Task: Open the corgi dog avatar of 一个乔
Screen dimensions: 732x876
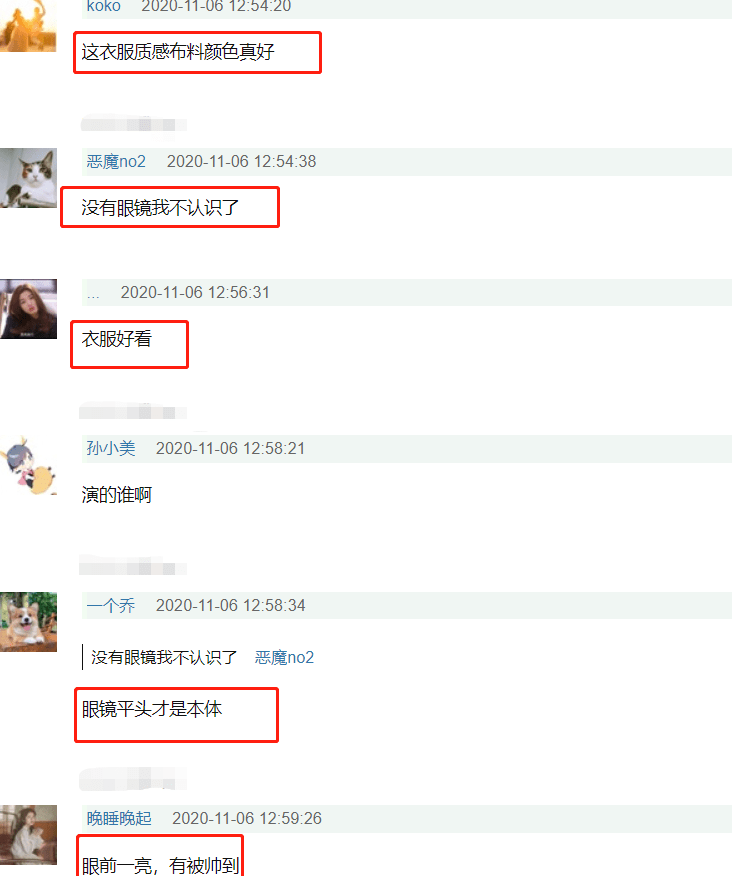Action: point(28,622)
